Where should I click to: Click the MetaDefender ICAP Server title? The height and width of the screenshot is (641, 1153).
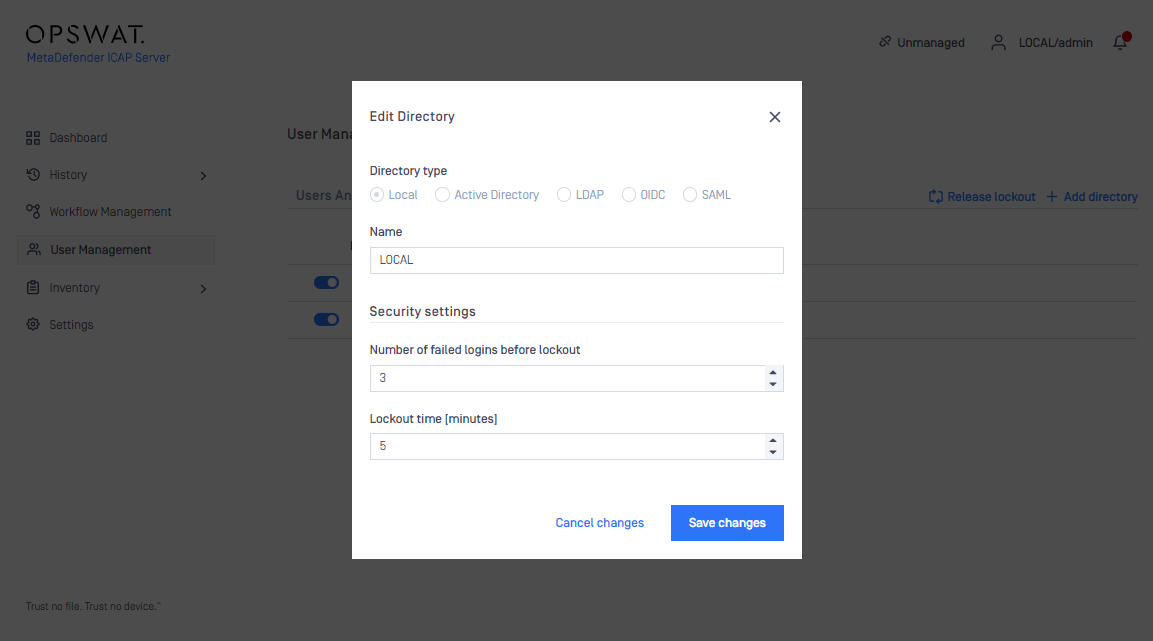click(x=99, y=57)
